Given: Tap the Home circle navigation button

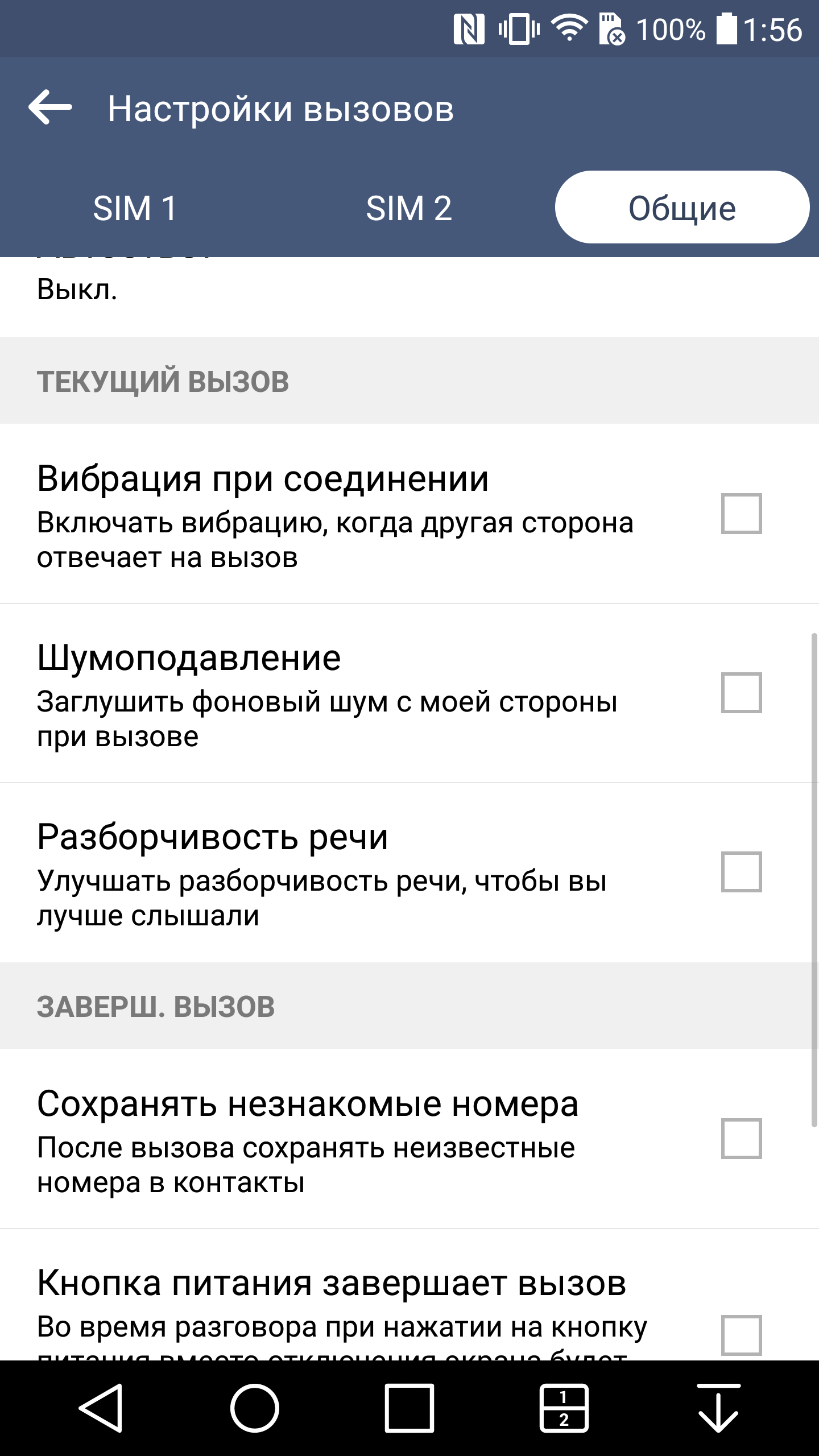Looking at the screenshot, I should [x=255, y=1408].
